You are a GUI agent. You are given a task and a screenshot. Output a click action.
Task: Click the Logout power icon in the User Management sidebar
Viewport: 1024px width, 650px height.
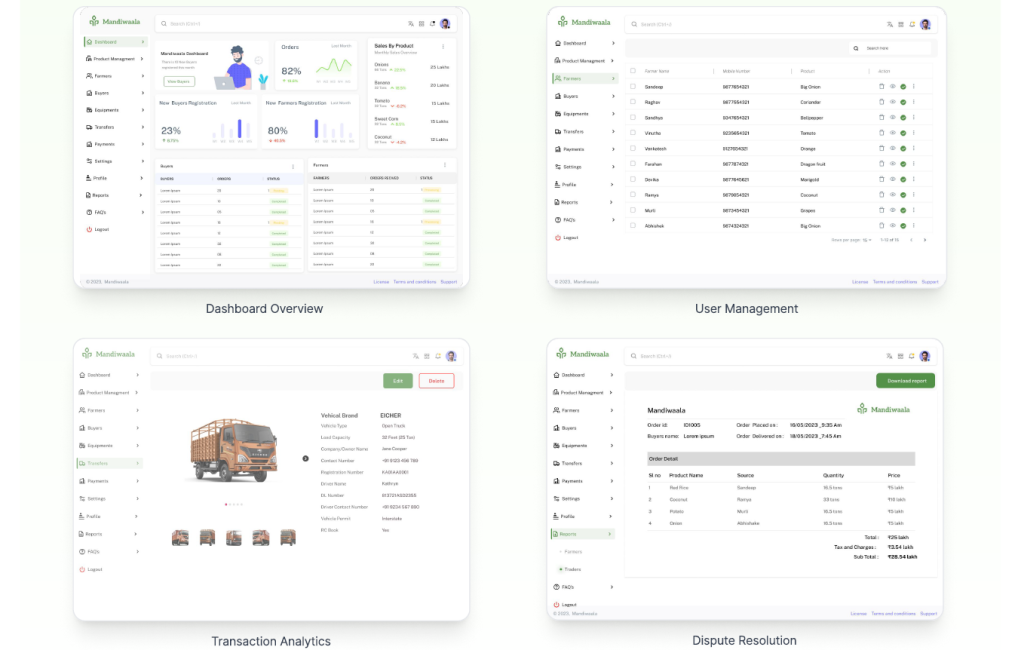(558, 238)
